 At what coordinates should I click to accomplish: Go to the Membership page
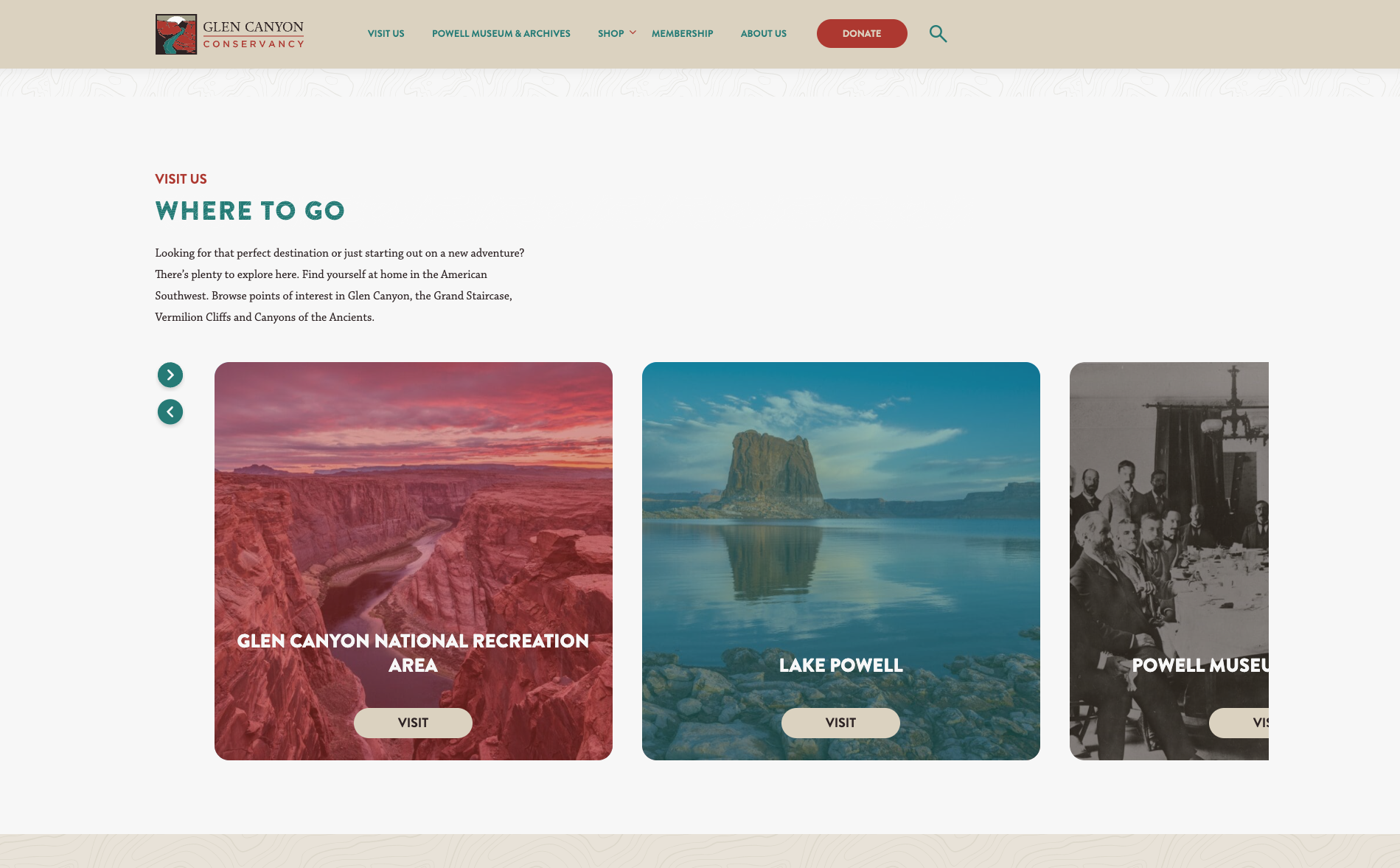point(683,34)
